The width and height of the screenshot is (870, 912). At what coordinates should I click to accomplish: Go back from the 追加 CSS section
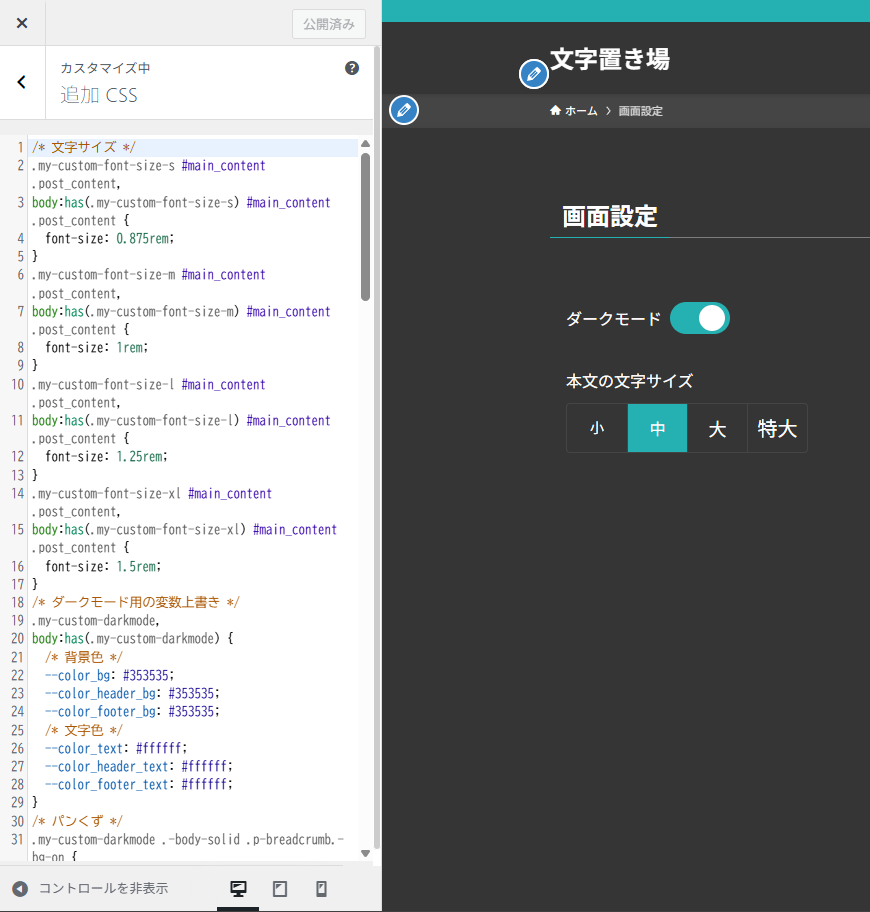(x=22, y=83)
